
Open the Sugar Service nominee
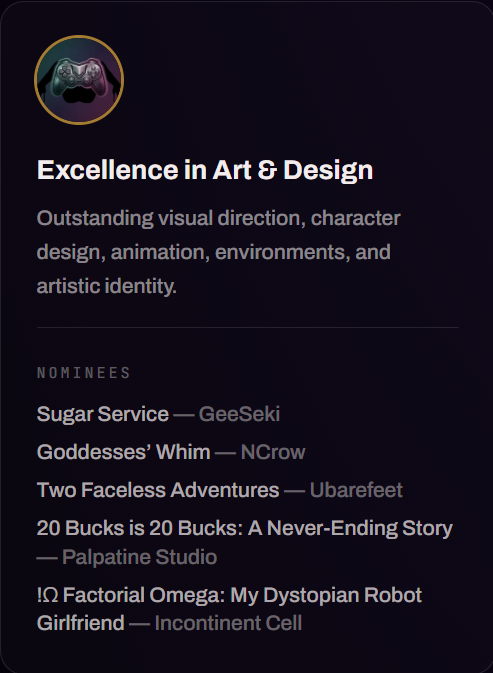[x=103, y=415]
